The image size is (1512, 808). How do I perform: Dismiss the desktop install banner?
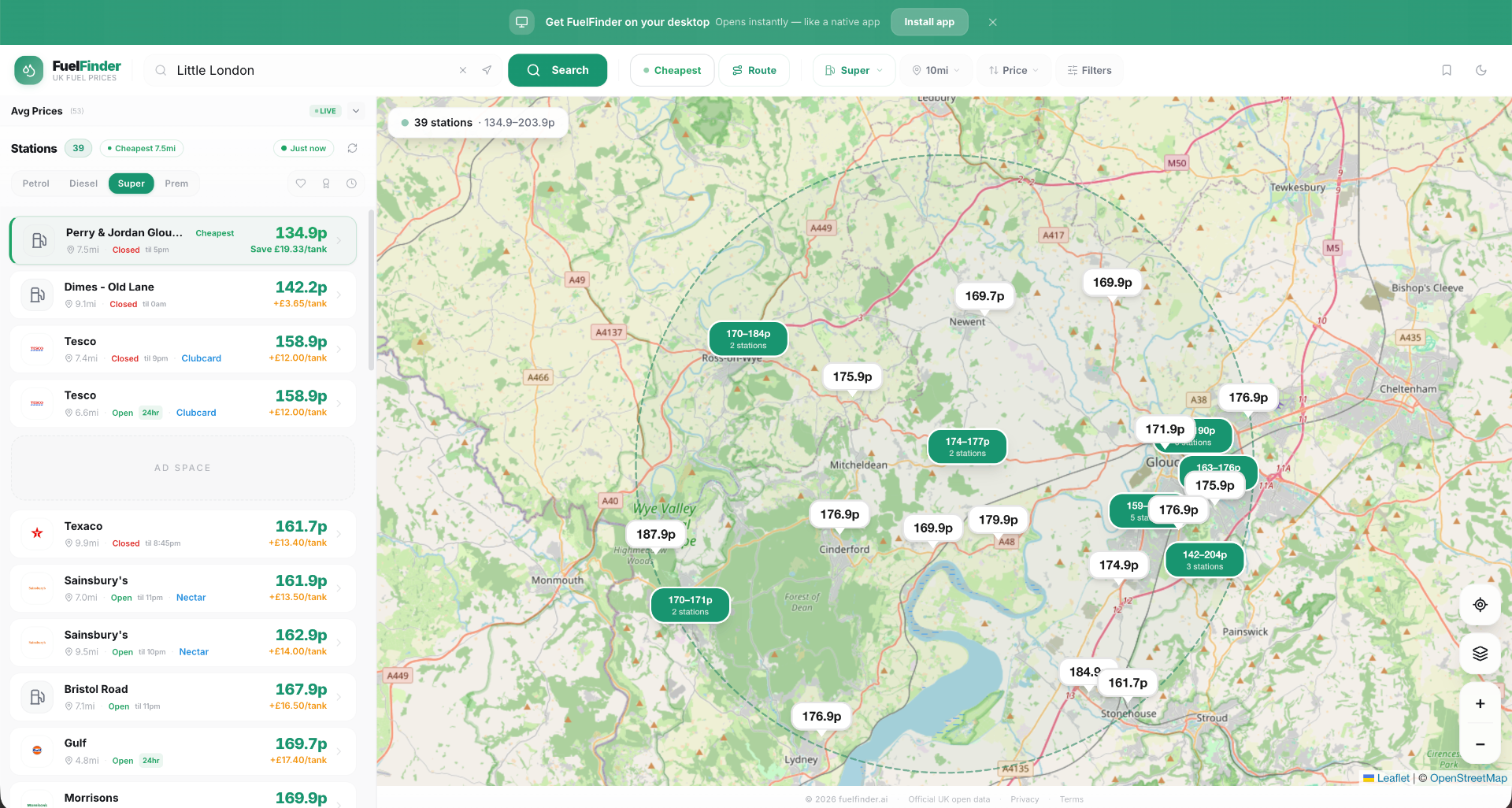[x=993, y=22]
